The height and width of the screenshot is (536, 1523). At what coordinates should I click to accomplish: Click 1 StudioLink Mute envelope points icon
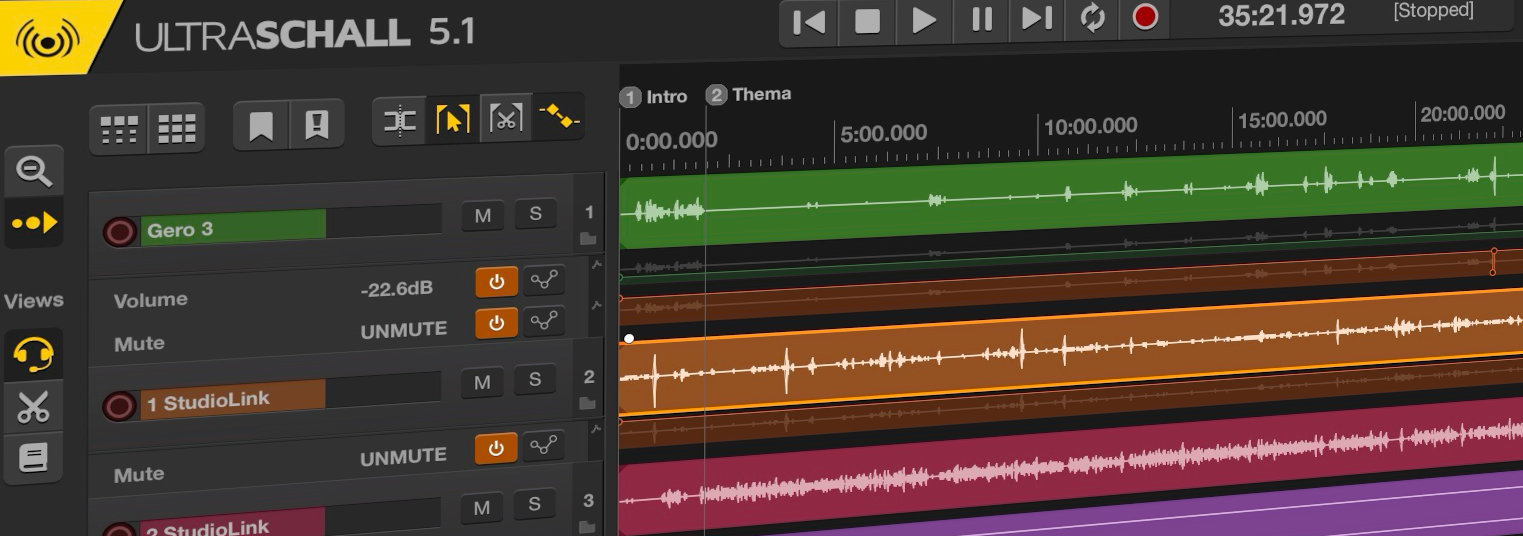pyautogui.click(x=543, y=446)
